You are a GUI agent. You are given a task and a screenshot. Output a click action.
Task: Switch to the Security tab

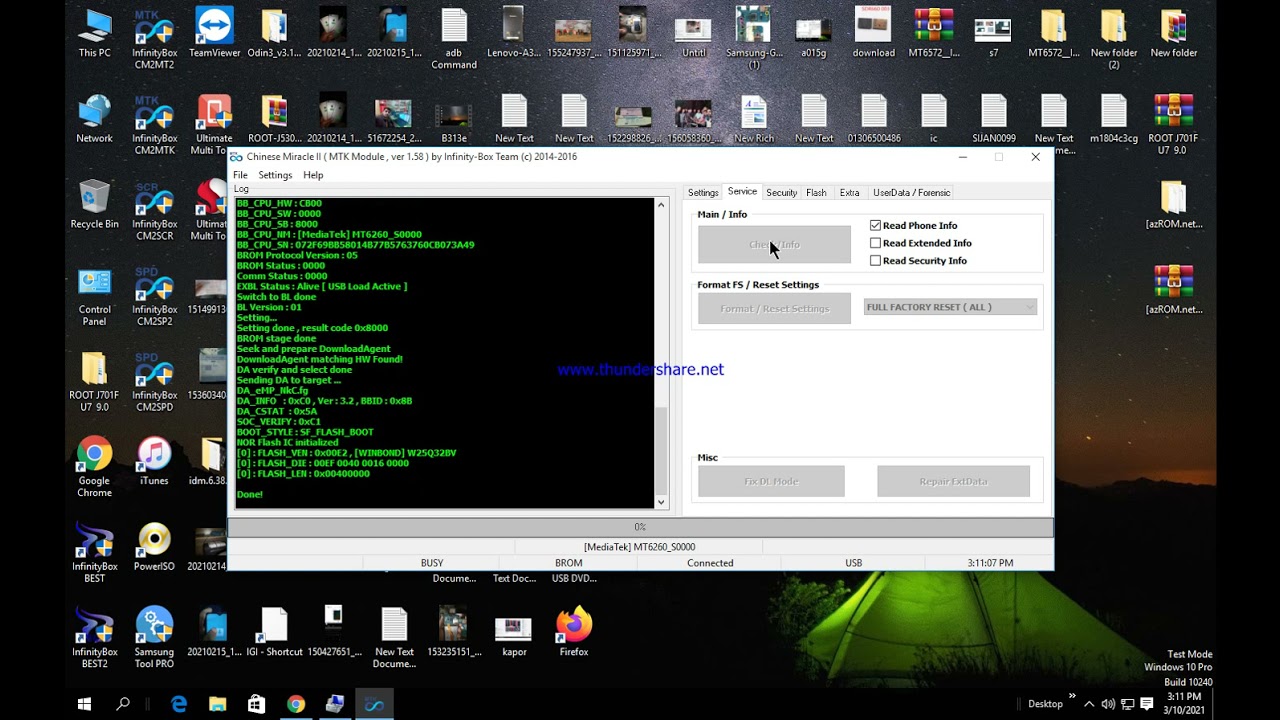782,193
